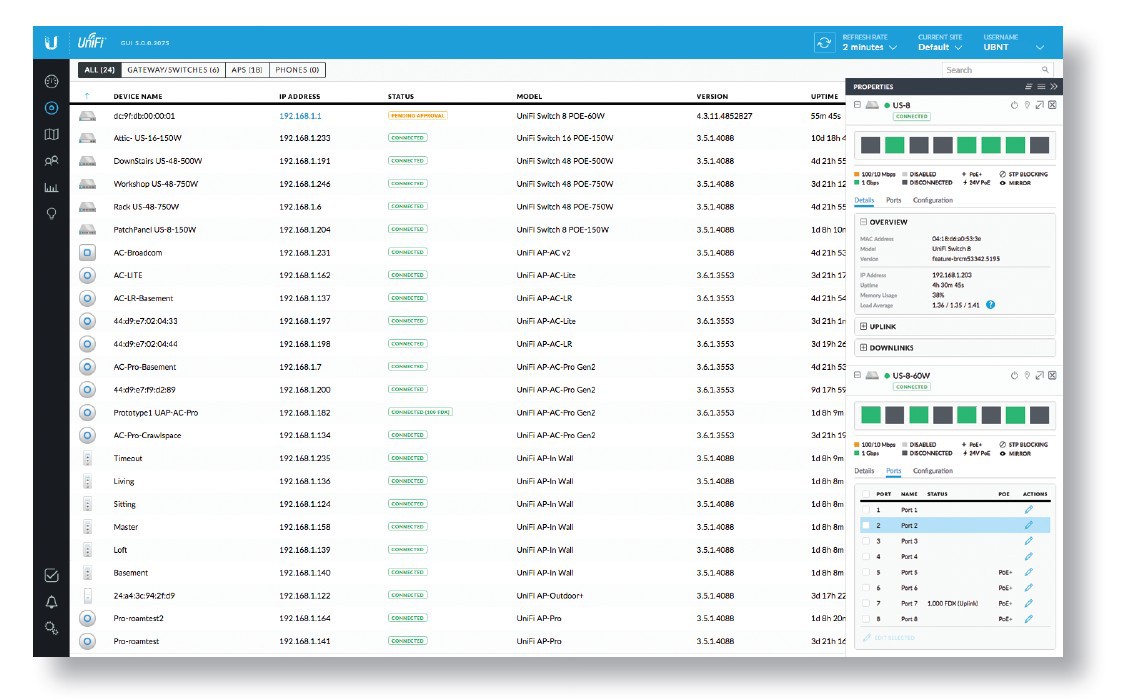Open Configuration tab for US-8
Image resolution: width=1122 pixels, height=700 pixels.
[932, 200]
